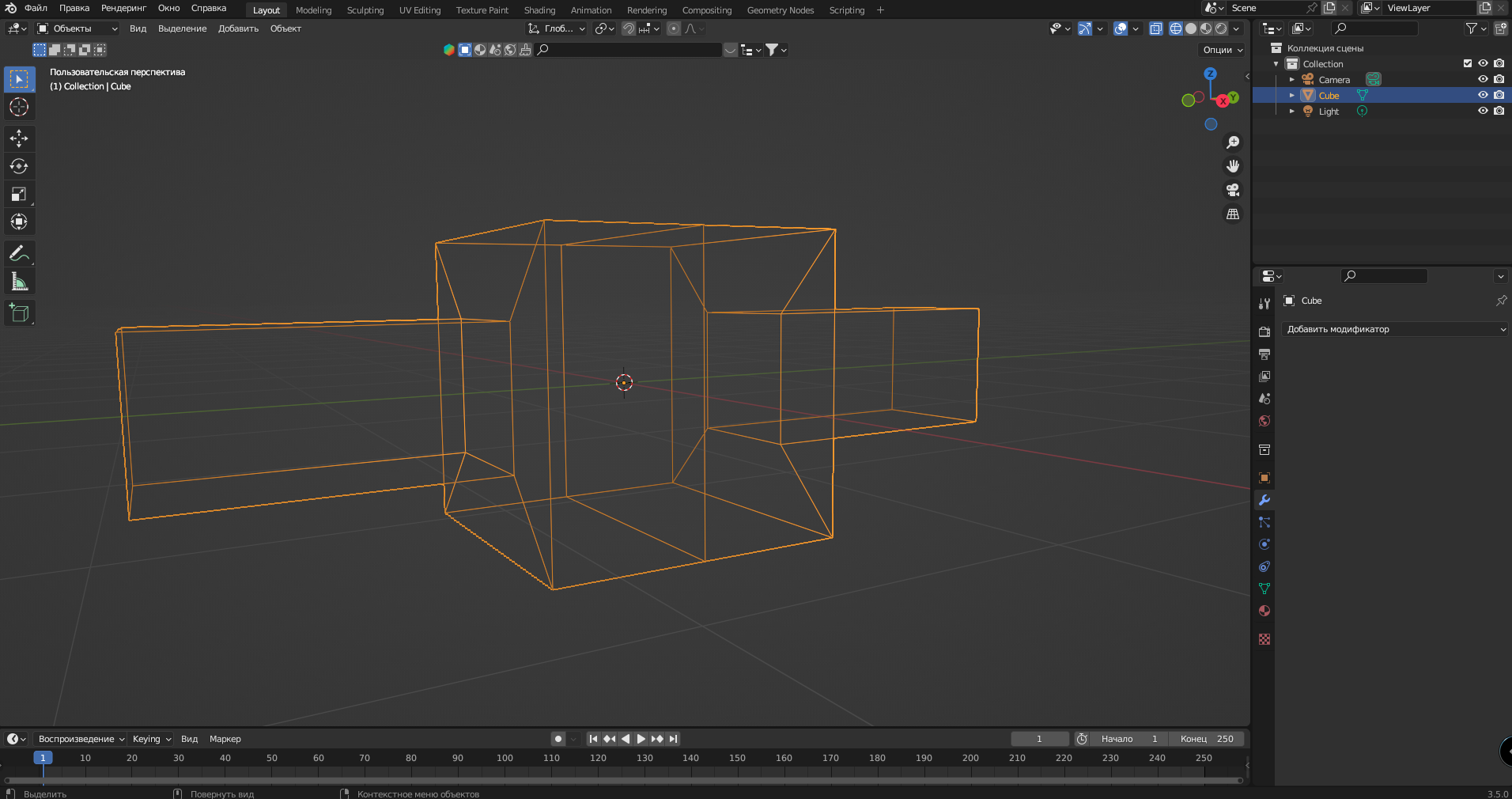Screen dimensions: 1512x799
Task: Toggle camera view in the viewport
Action: 1232,190
